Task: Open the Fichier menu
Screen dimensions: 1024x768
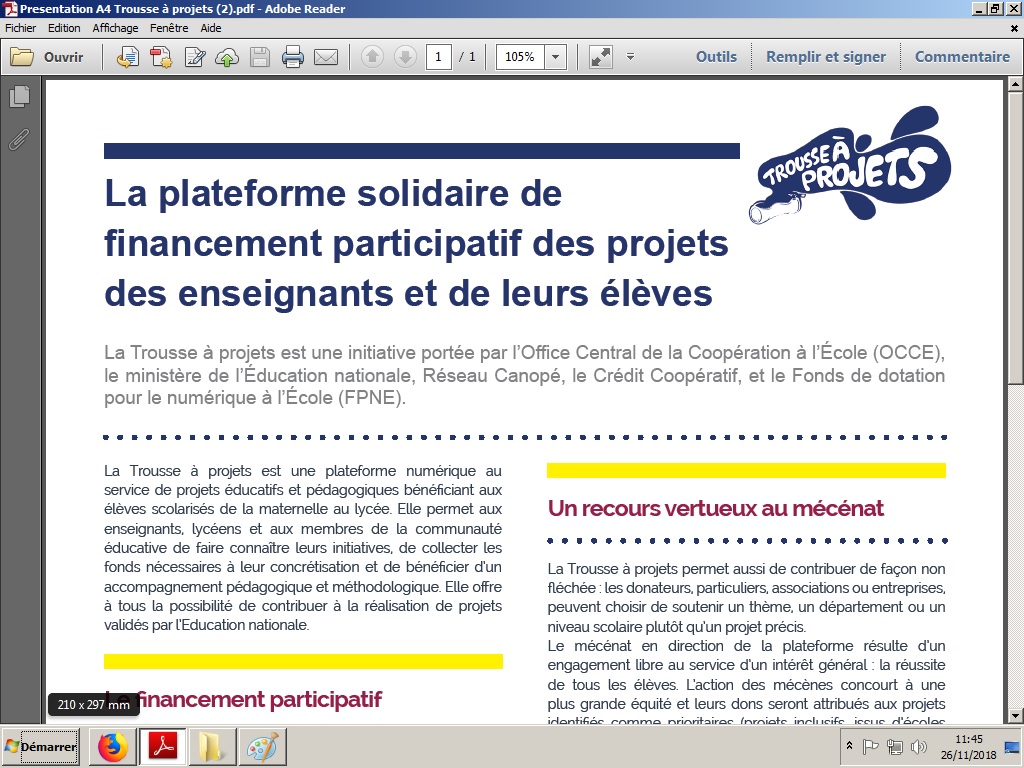Action: pos(21,28)
